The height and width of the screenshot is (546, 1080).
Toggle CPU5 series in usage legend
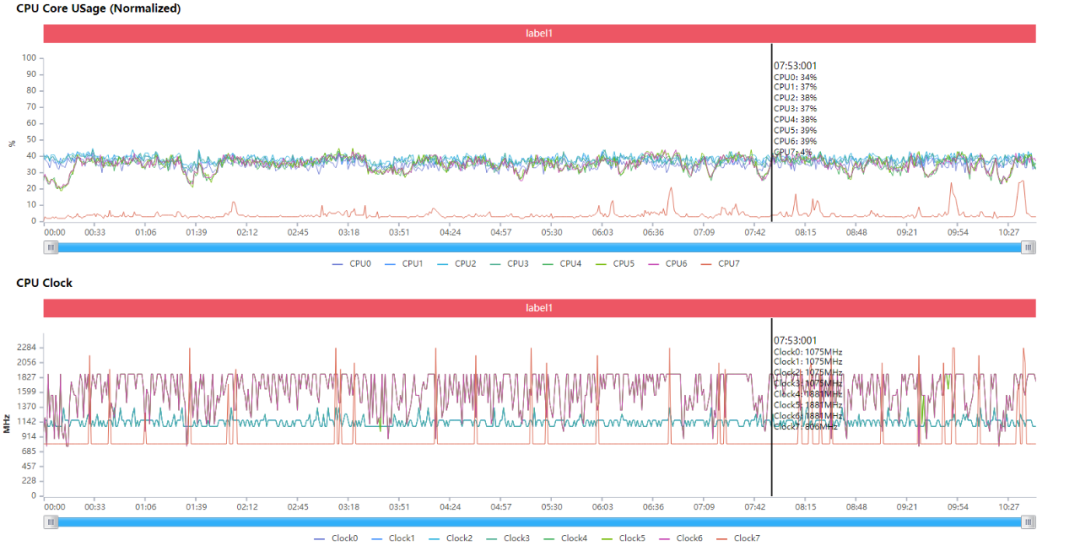615,264
